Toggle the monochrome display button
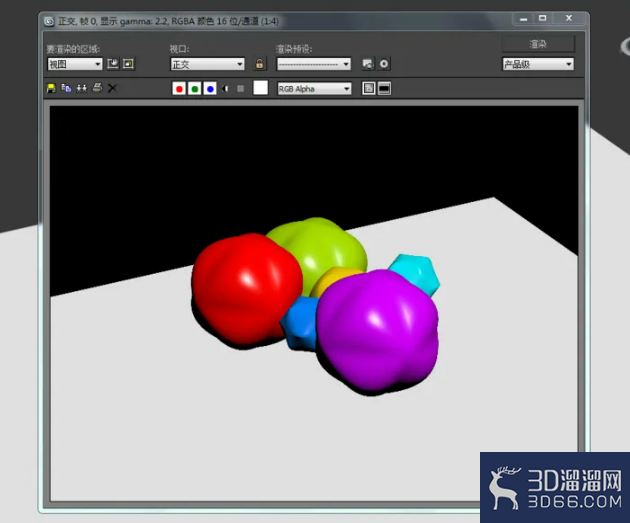This screenshot has height=523, width=630. (240, 88)
